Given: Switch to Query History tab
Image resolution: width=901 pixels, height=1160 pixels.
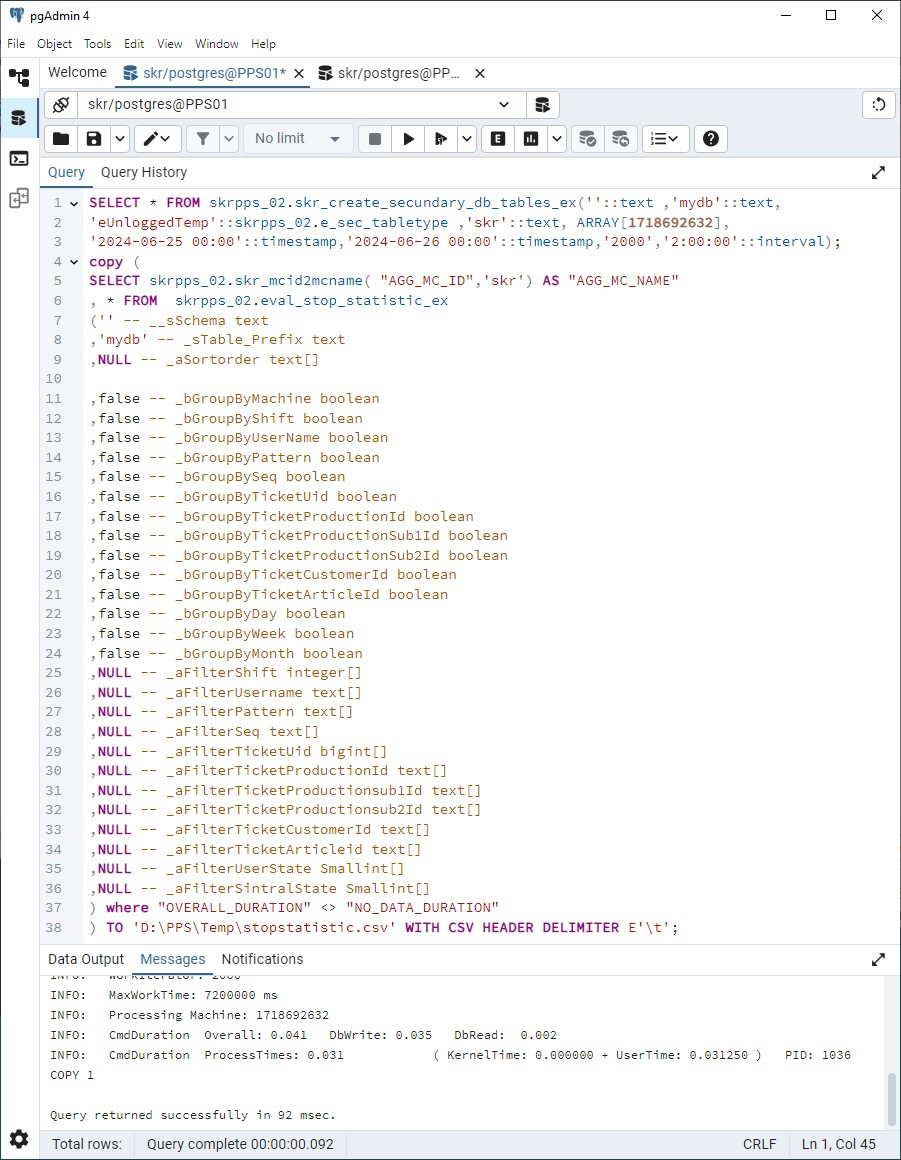Looking at the screenshot, I should [x=144, y=172].
